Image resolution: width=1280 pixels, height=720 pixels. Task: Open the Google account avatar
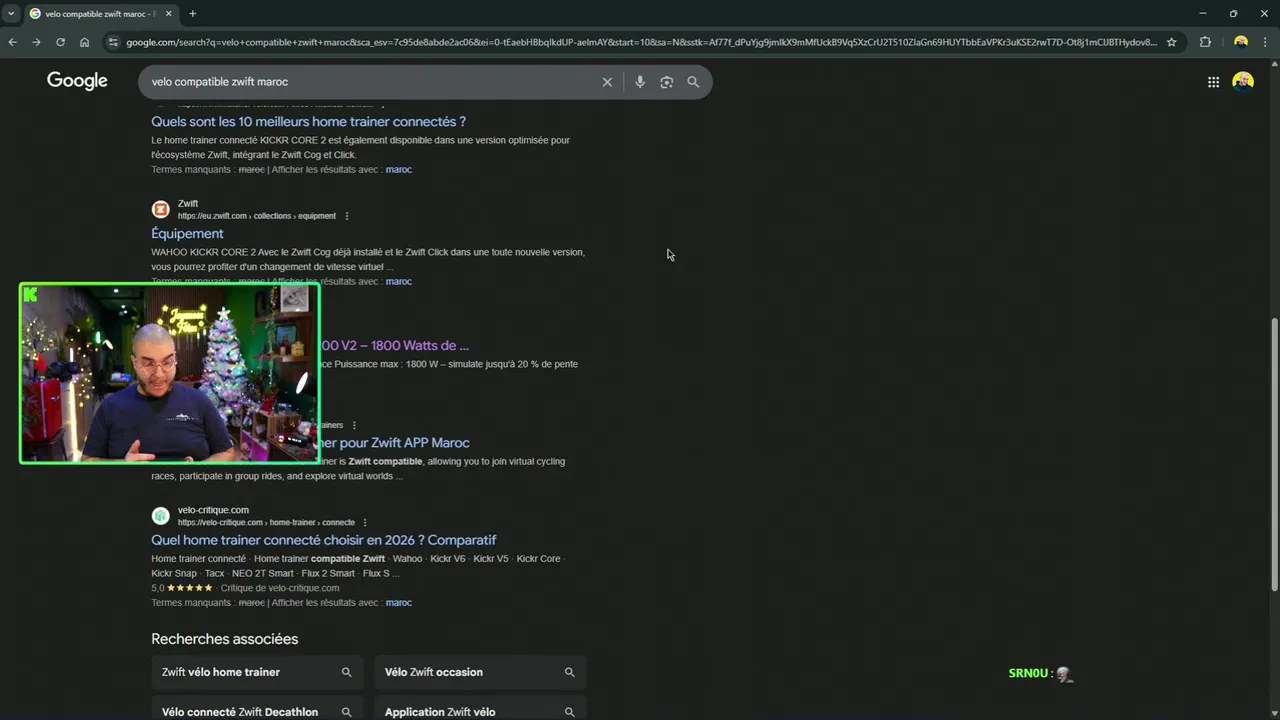click(x=1243, y=82)
